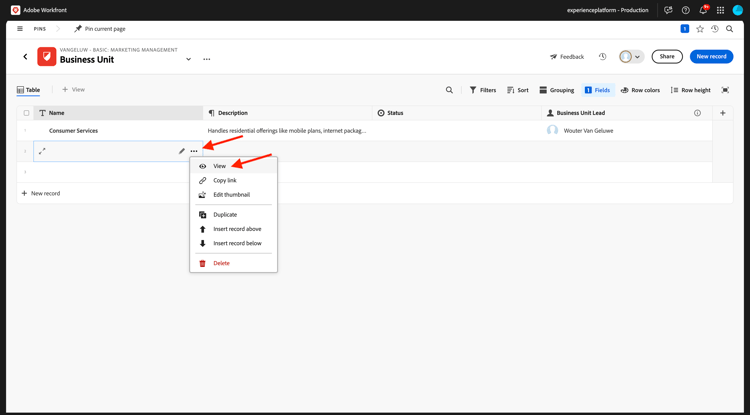Click the Name column header

coord(118,113)
